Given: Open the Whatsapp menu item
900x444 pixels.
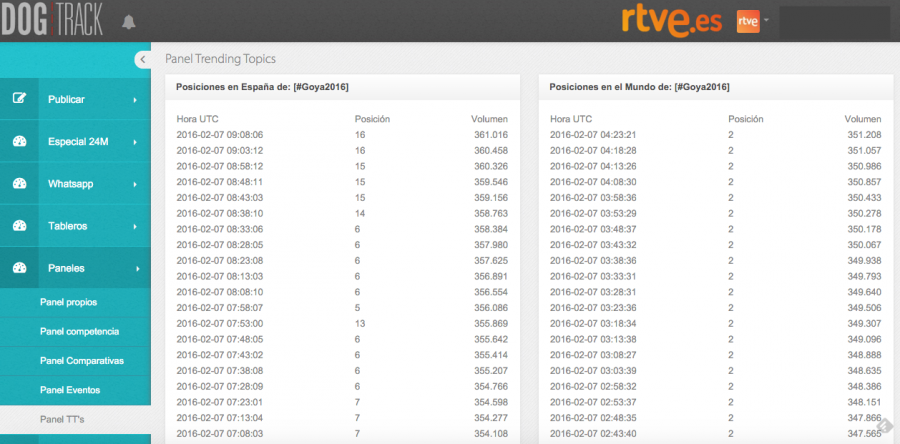Looking at the screenshot, I should pyautogui.click(x=75, y=184).
